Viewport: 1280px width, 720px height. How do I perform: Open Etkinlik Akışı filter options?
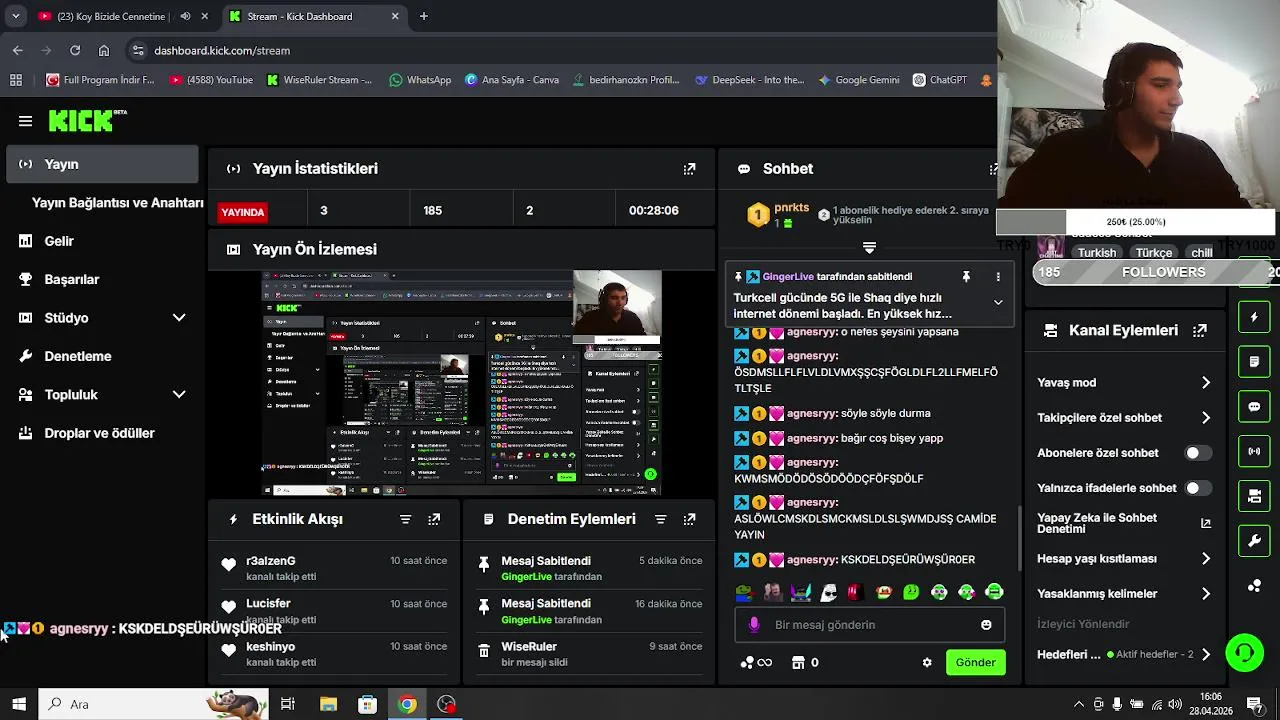pyautogui.click(x=405, y=519)
